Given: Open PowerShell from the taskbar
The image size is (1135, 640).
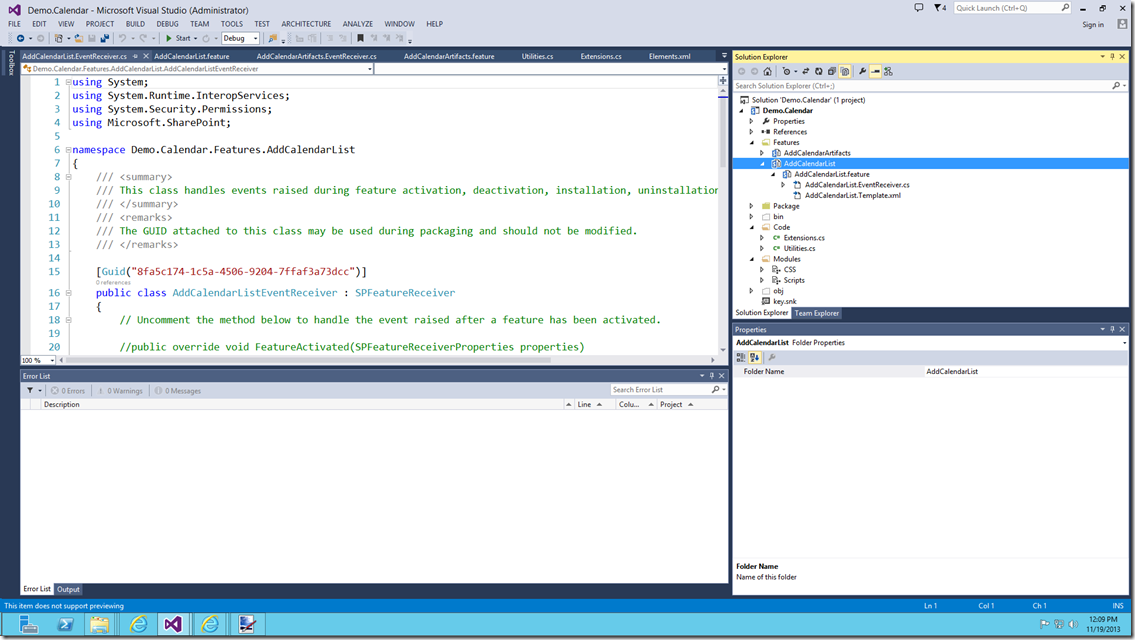Looking at the screenshot, I should (x=65, y=624).
